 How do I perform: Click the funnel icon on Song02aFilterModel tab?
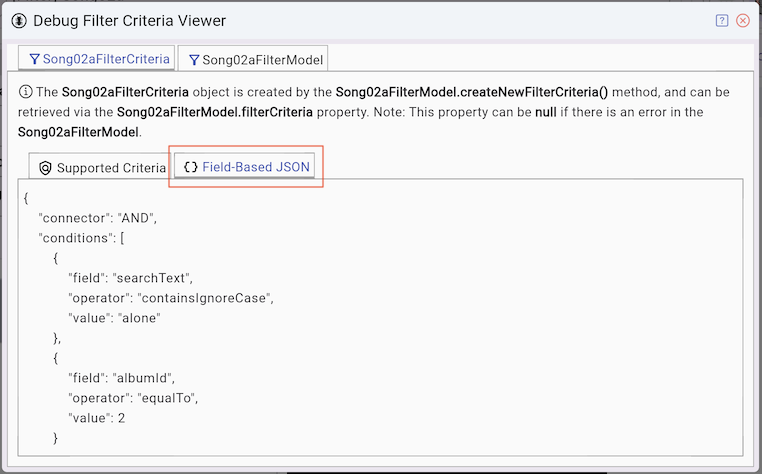[x=193, y=60]
